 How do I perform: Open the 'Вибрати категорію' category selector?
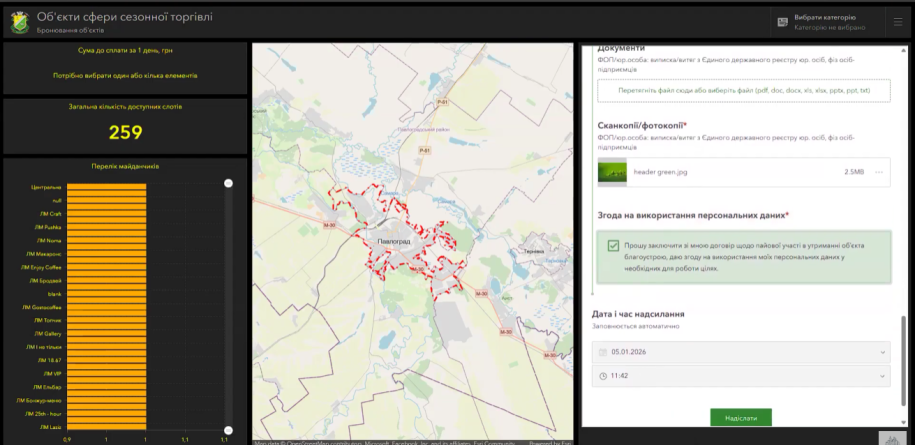point(826,22)
